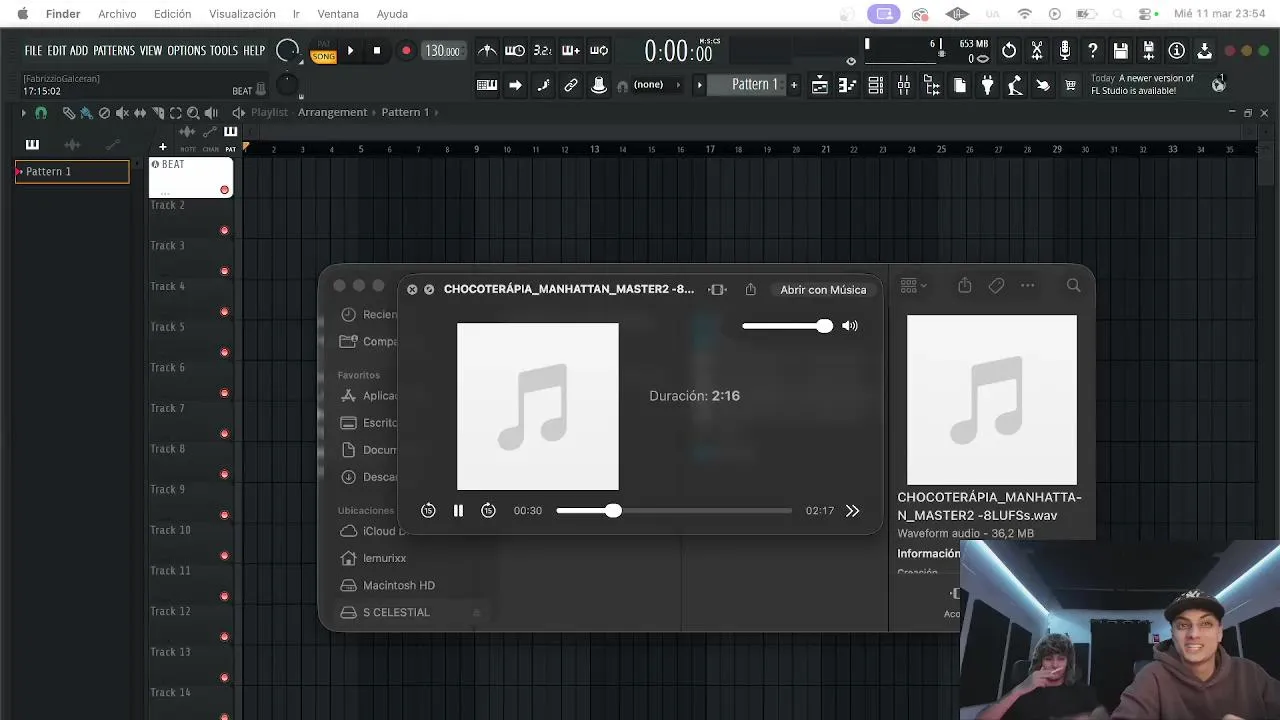The image size is (1280, 720).
Task: Expand Quick Look more controls chevrons
Action: [852, 511]
